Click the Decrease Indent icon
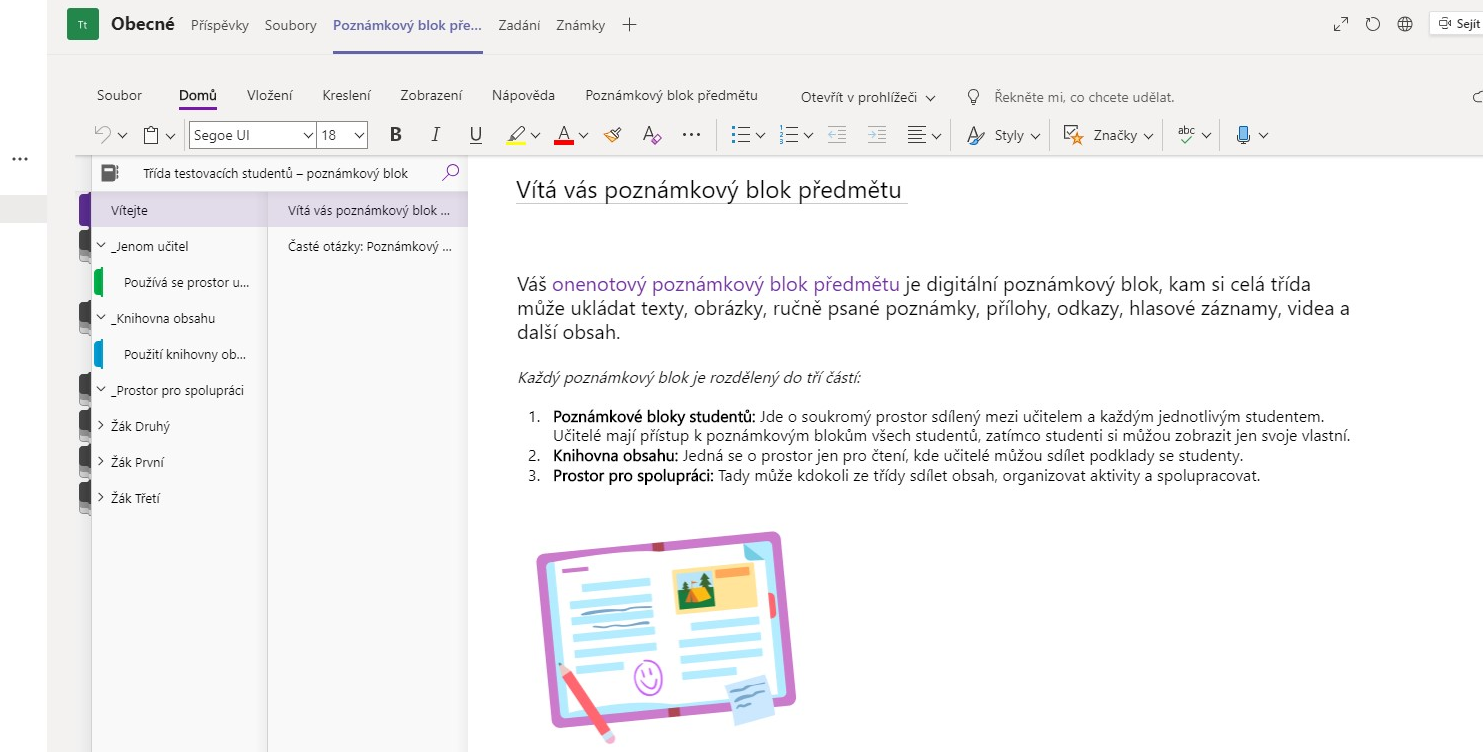Viewport: 1483px width, 752px height. [x=837, y=135]
